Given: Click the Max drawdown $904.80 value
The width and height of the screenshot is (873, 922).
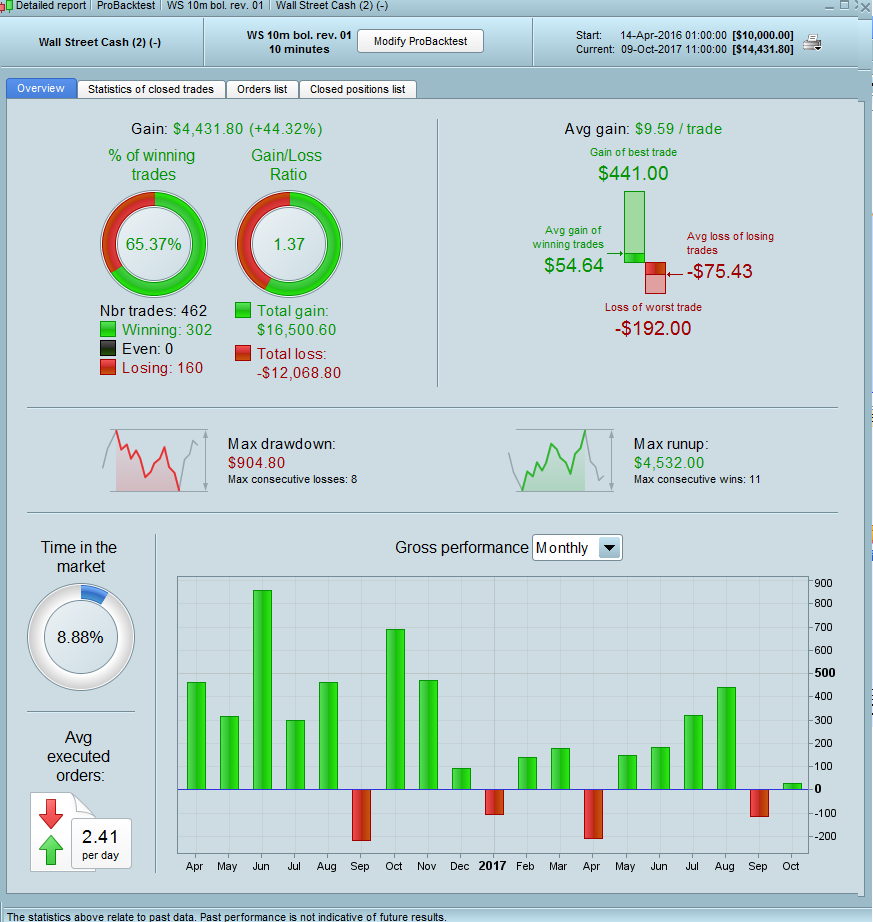Looking at the screenshot, I should (256, 463).
